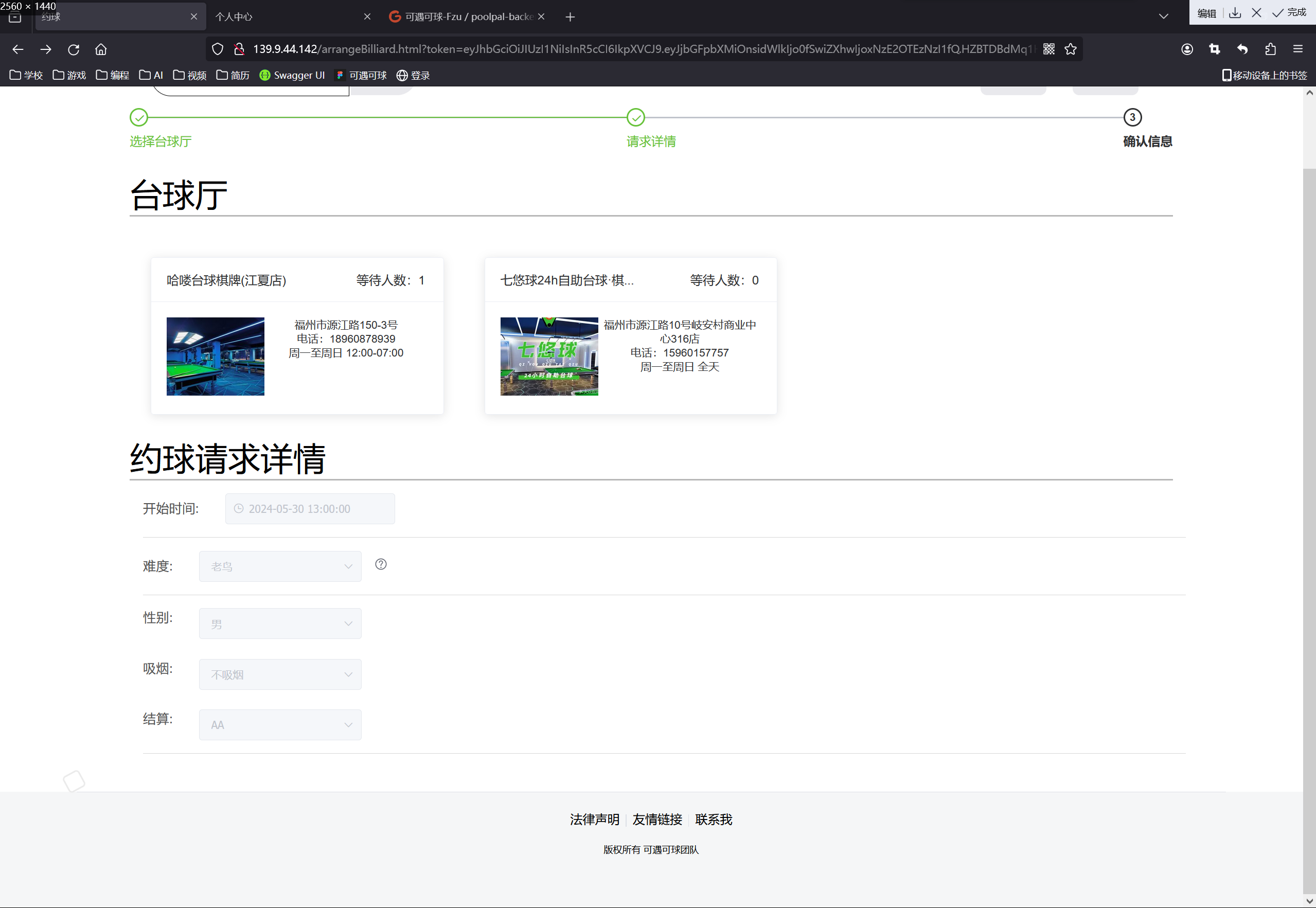Open the 性别 dropdown showing 男

(x=280, y=624)
